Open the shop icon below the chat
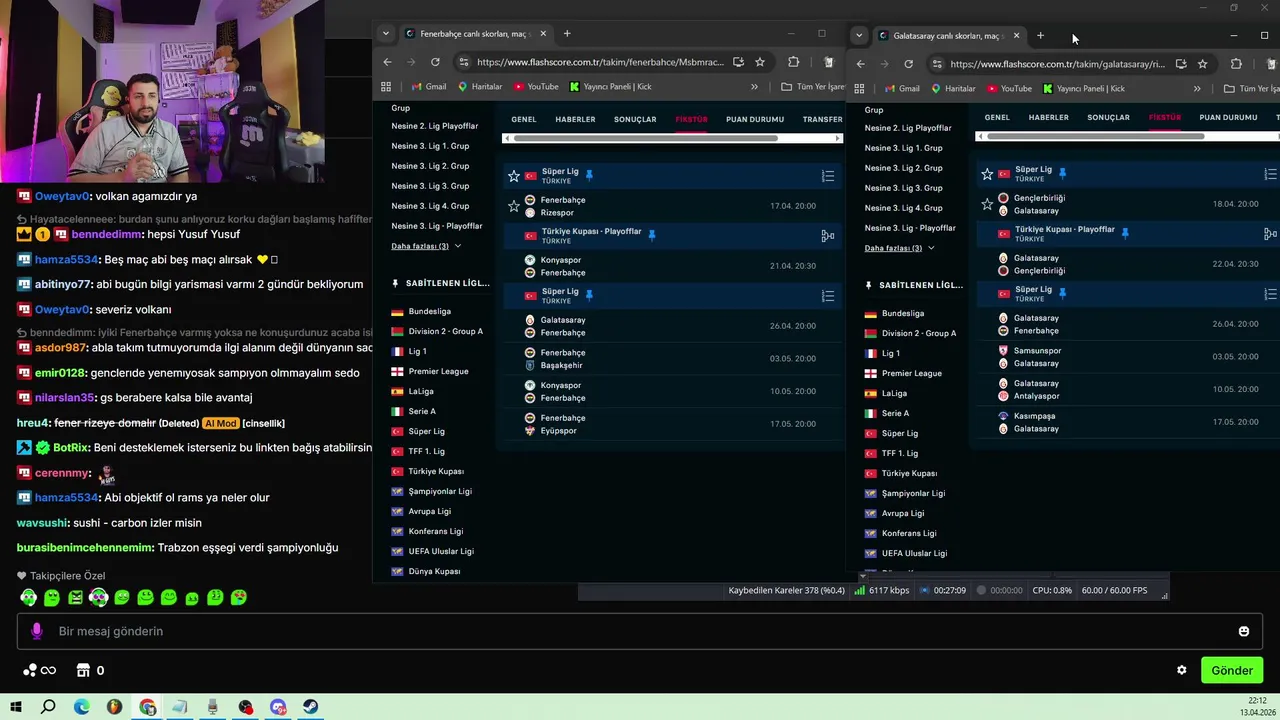Image resolution: width=1280 pixels, height=720 pixels. click(84, 670)
